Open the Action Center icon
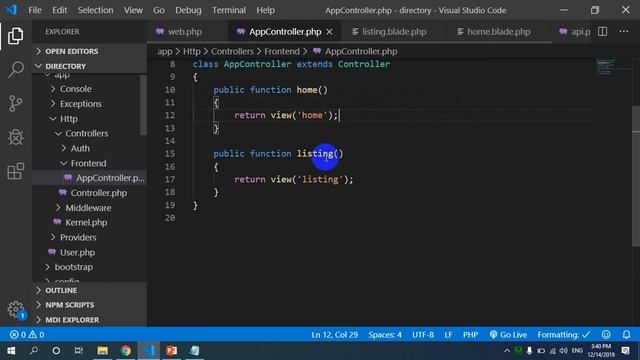Screen dimensions: 640x360 [x=625, y=351]
